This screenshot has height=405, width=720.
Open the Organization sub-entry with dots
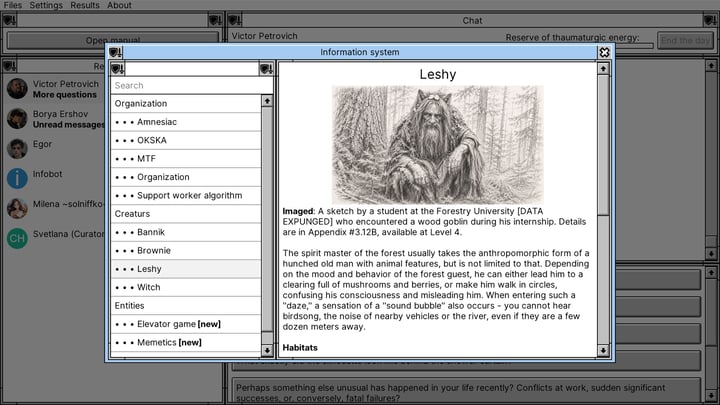pyautogui.click(x=186, y=177)
